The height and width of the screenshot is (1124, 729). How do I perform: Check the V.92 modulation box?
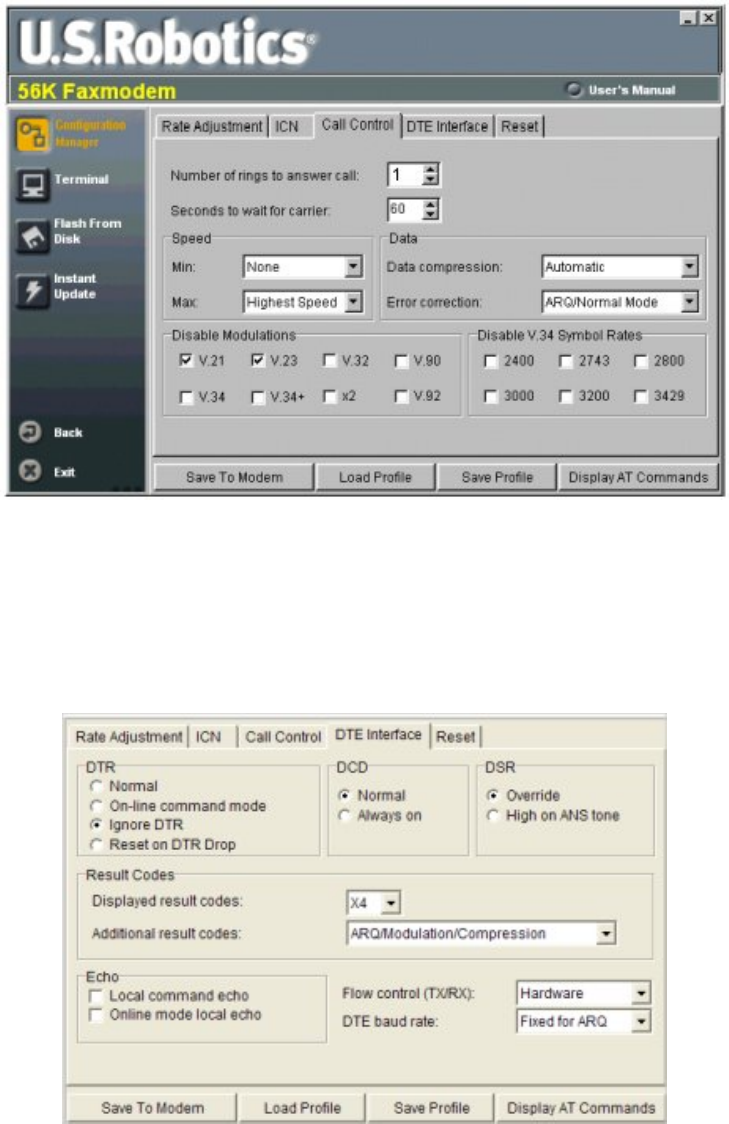coord(401,396)
